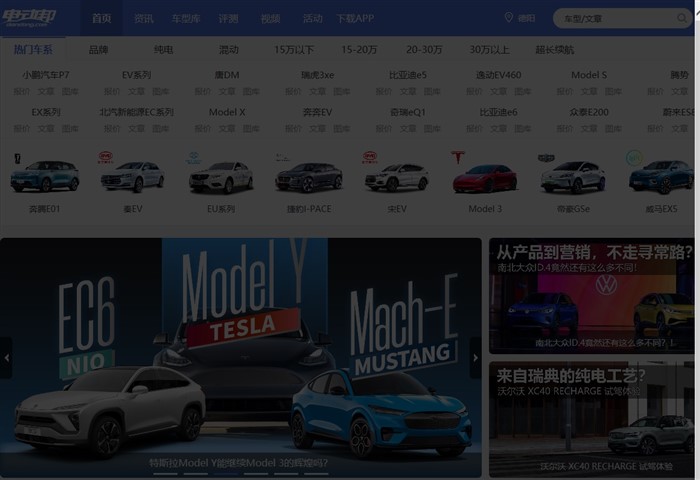Switch to the 品牌 tab
This screenshot has width=700, height=480.
click(98, 50)
